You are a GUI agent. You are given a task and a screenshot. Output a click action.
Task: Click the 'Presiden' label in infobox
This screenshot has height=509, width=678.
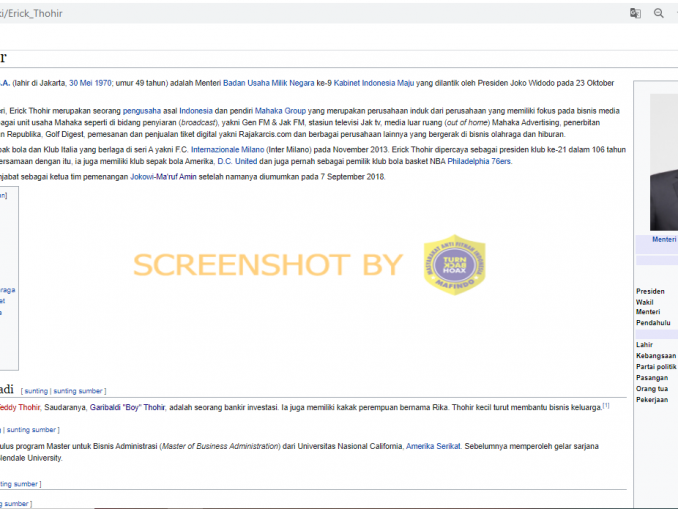650,291
